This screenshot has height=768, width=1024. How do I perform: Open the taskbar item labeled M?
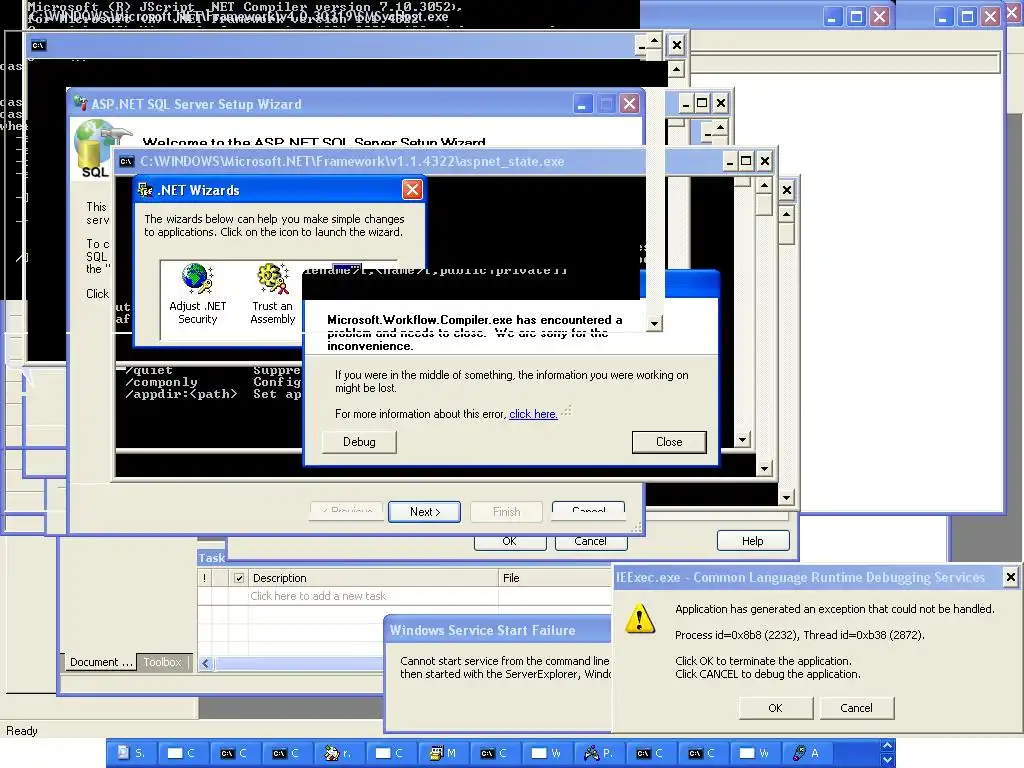click(x=443, y=753)
